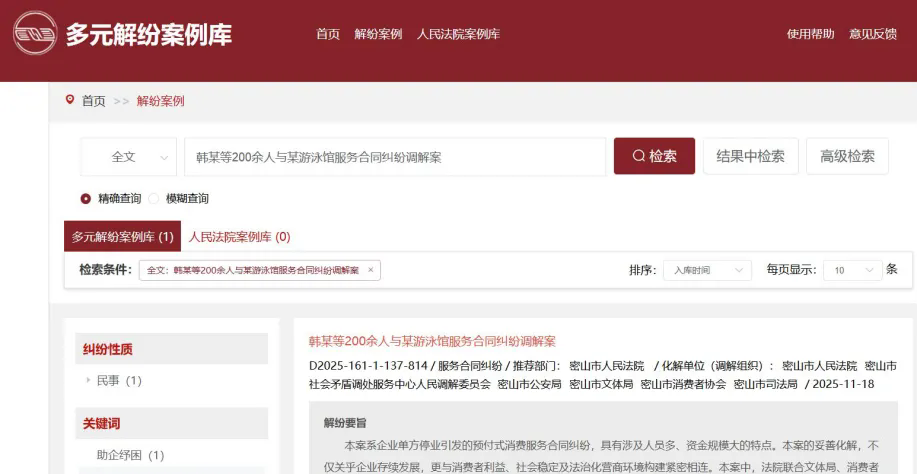Viewport: 918px width, 474px height.
Task: Click the 多元解纷案例库 site logo icon
Action: click(x=35, y=34)
